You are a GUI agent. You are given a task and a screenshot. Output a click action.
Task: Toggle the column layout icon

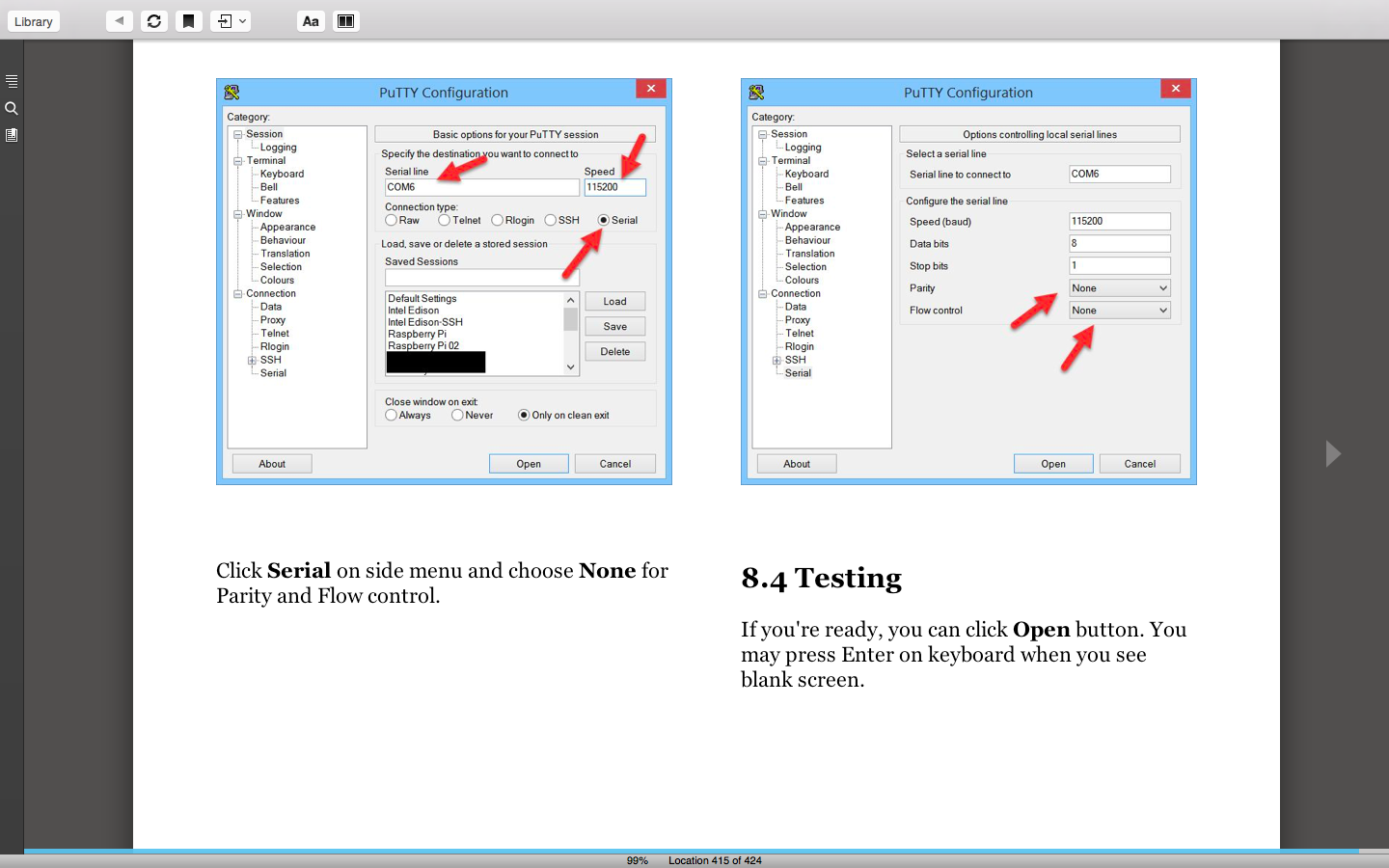tap(345, 21)
